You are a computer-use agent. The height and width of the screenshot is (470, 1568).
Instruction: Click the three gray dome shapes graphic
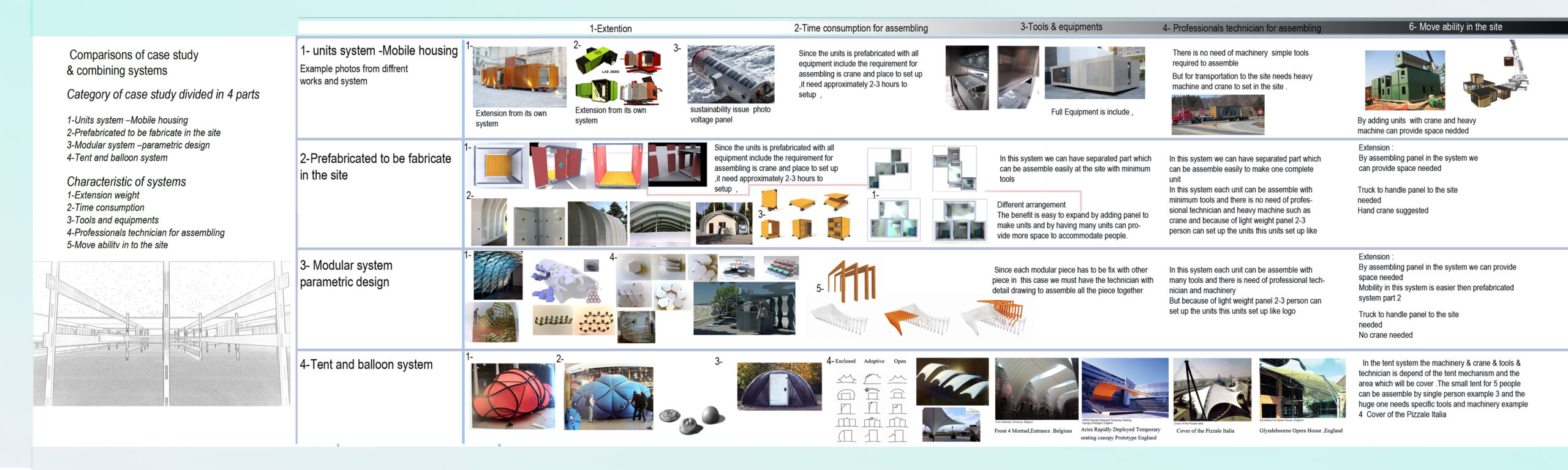pos(692,419)
